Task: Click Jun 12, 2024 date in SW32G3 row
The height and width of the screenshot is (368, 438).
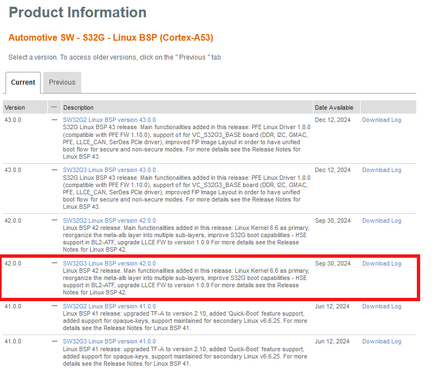Action: coord(332,341)
